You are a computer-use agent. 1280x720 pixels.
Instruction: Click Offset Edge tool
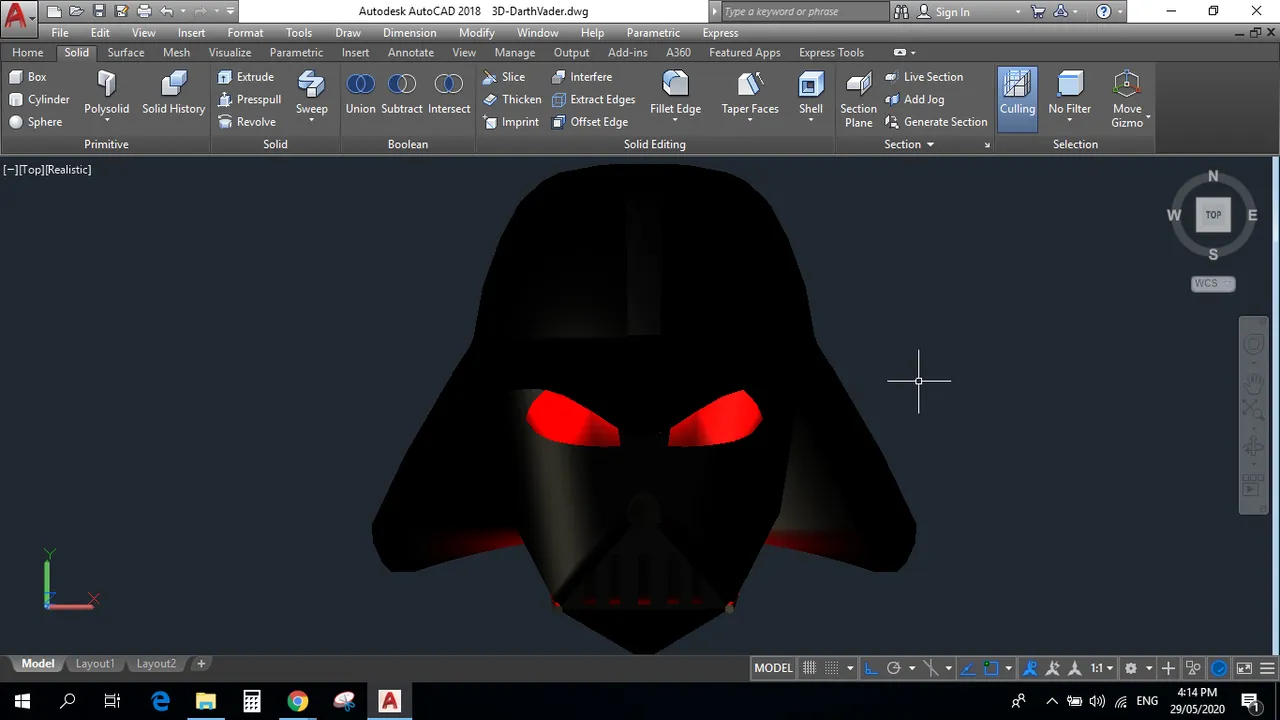tap(590, 122)
